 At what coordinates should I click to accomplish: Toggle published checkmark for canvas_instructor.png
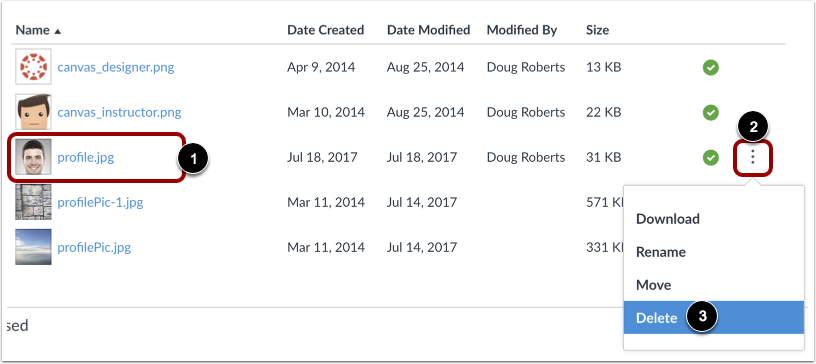pos(710,112)
